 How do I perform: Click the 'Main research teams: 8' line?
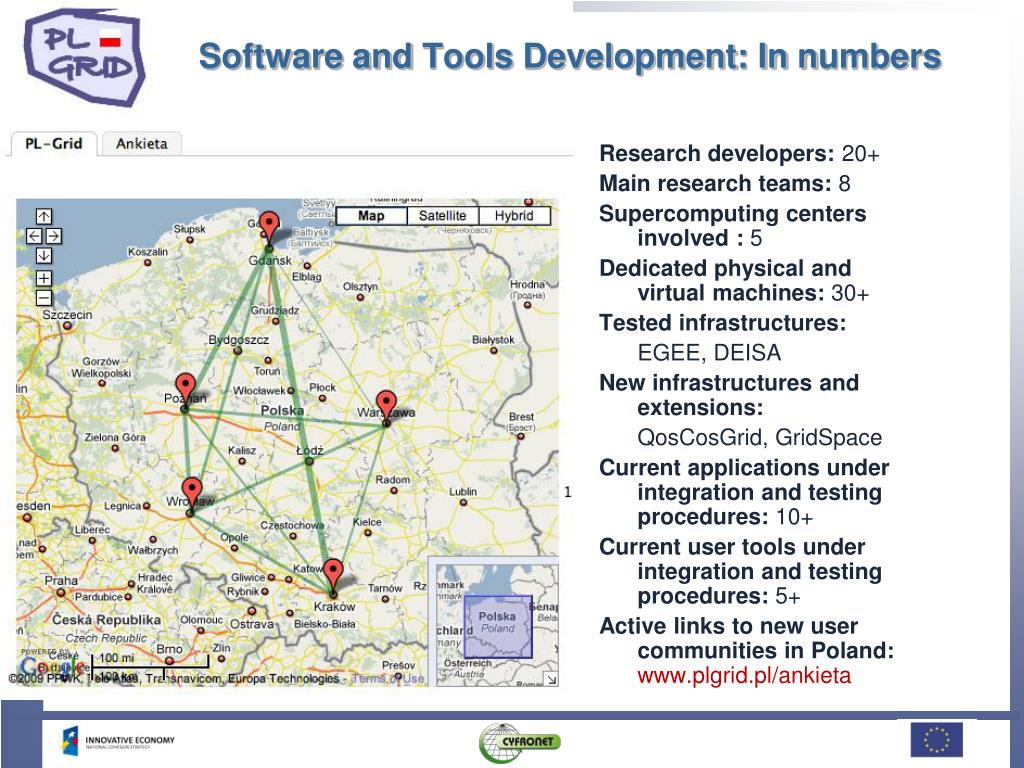click(x=725, y=184)
